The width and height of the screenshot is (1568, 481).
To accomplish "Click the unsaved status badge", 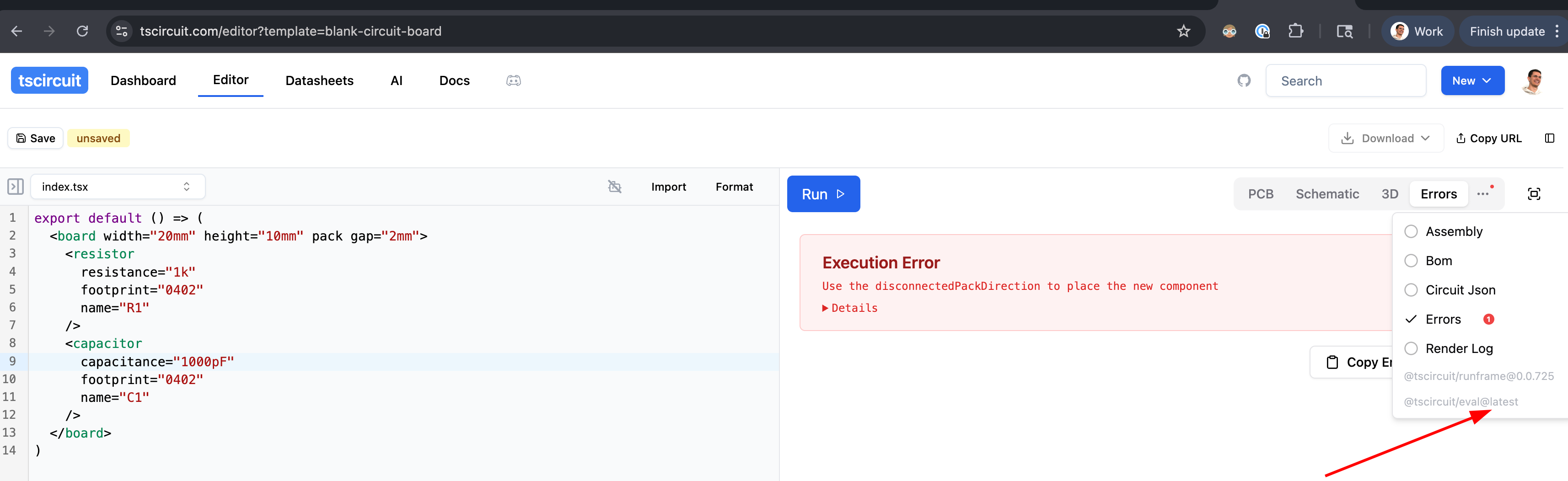I will point(99,138).
